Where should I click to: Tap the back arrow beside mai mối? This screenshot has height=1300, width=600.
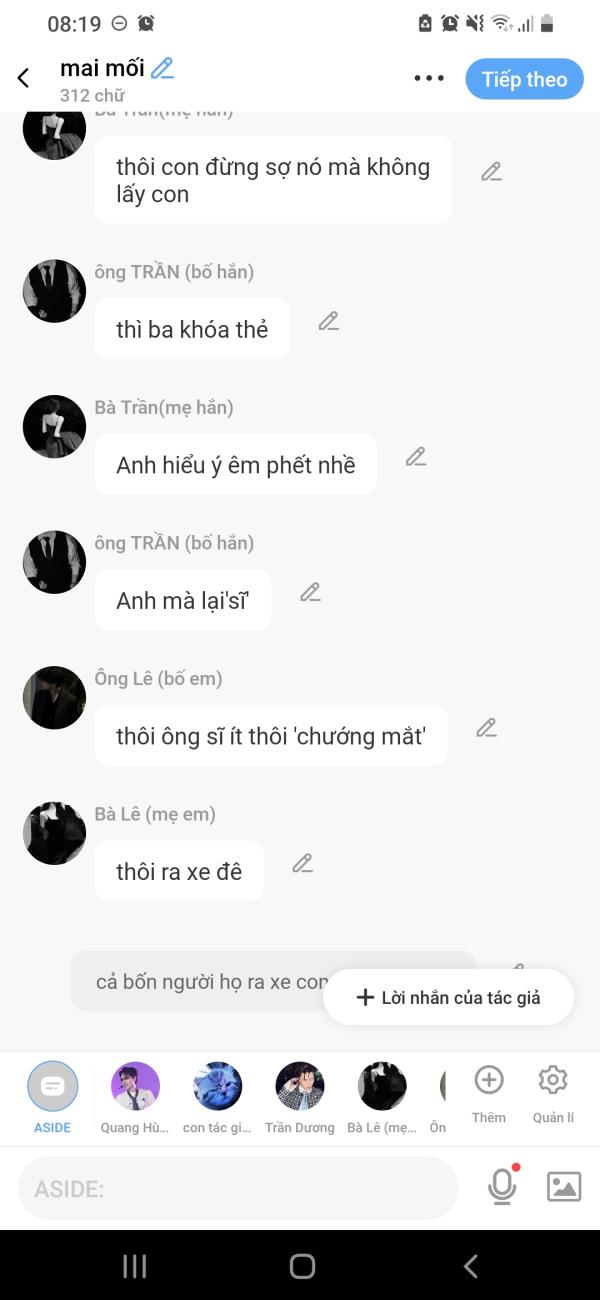click(23, 78)
